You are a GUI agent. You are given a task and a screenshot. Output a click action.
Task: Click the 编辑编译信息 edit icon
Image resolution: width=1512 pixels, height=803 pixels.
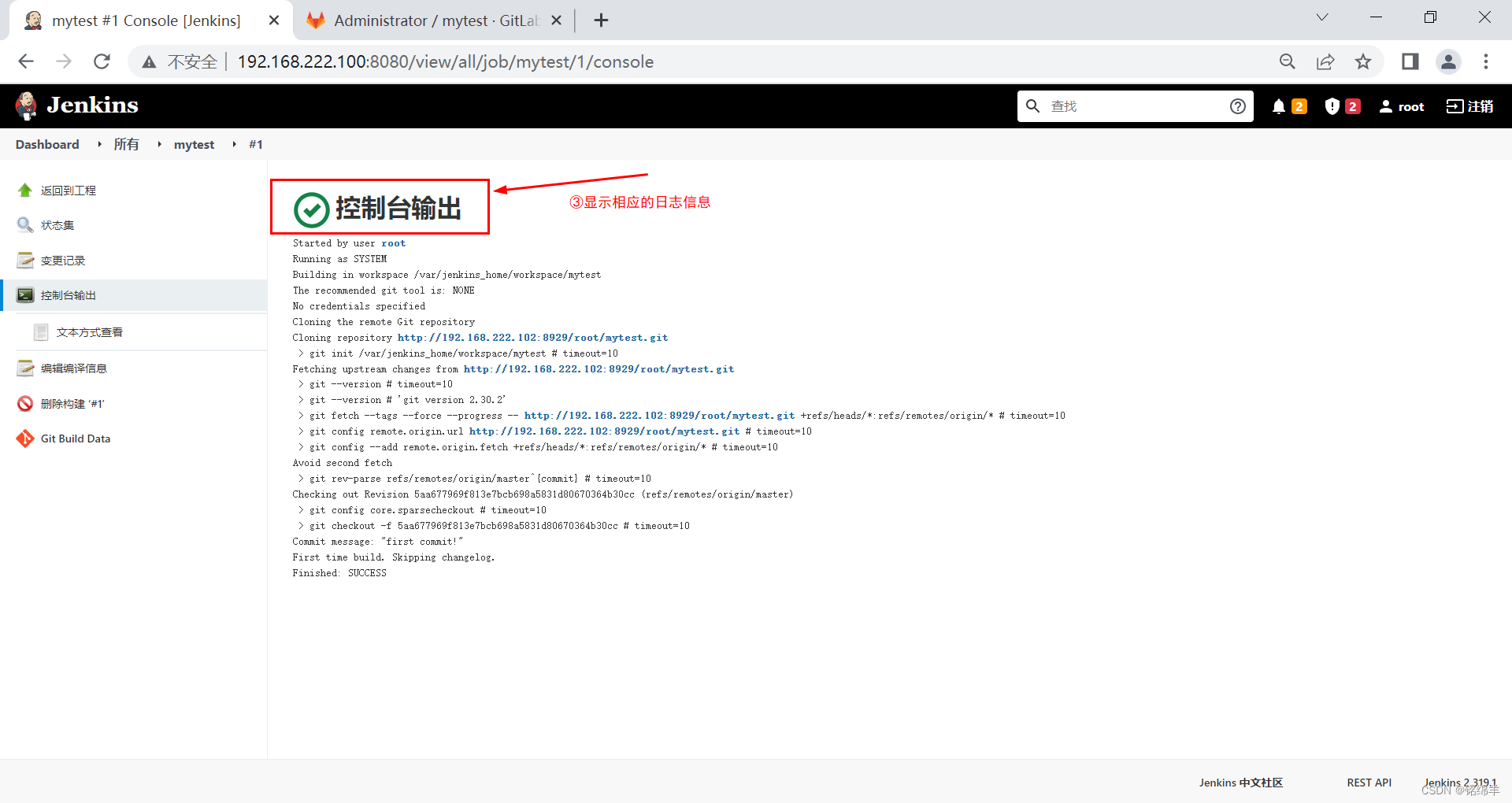pyautogui.click(x=24, y=368)
